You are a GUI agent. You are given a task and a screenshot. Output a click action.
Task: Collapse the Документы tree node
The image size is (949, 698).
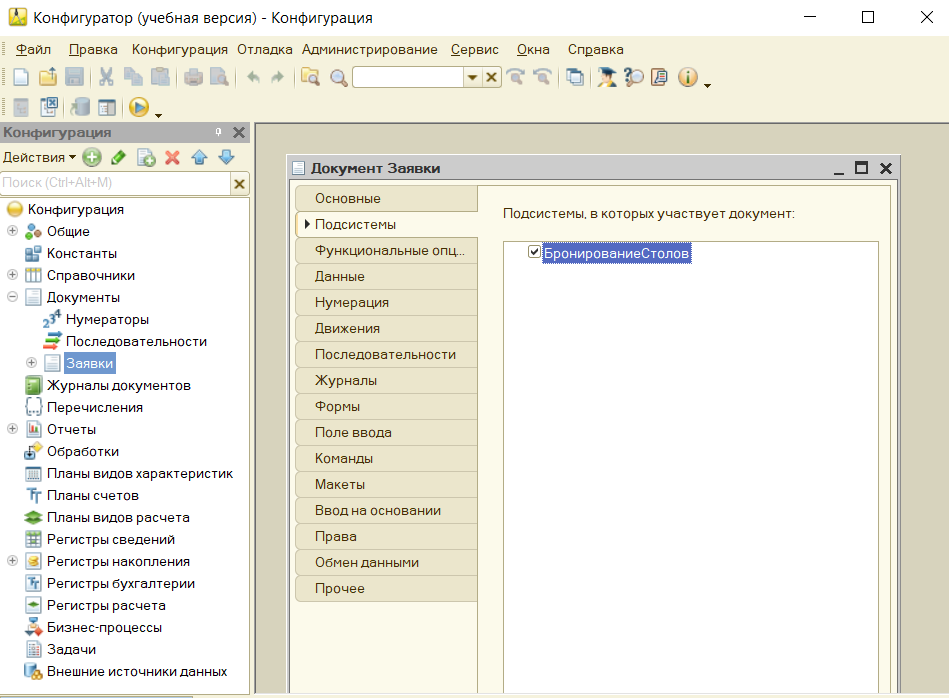pyautogui.click(x=13, y=297)
